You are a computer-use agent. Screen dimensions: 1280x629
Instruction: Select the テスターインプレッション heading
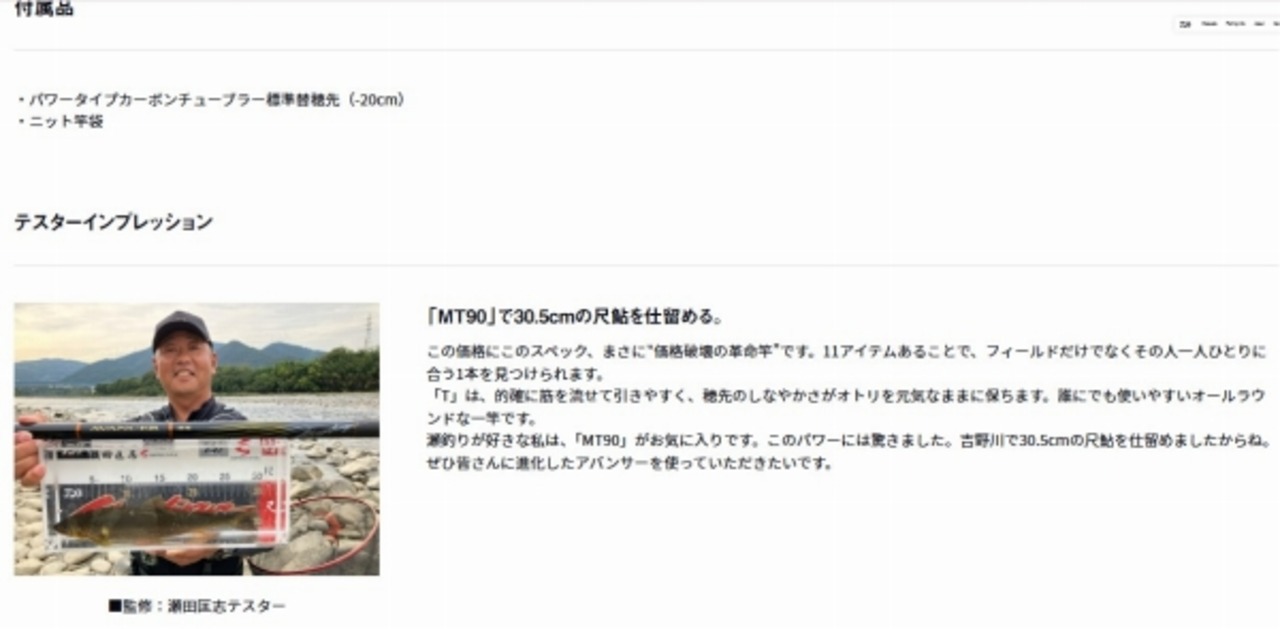pos(113,222)
